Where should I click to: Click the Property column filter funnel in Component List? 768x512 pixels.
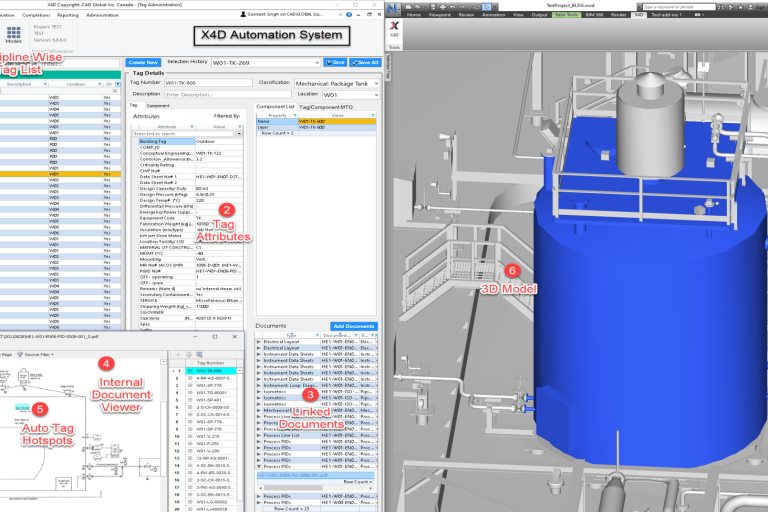click(295, 116)
